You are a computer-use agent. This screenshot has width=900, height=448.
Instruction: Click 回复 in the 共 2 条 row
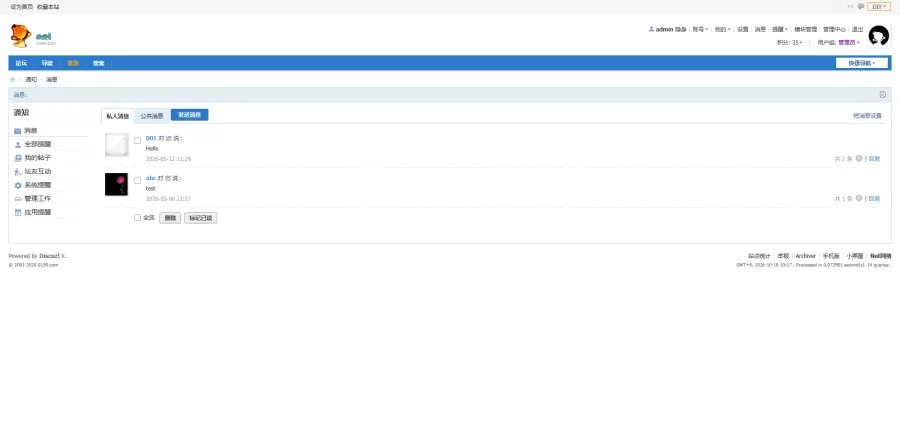click(x=874, y=159)
